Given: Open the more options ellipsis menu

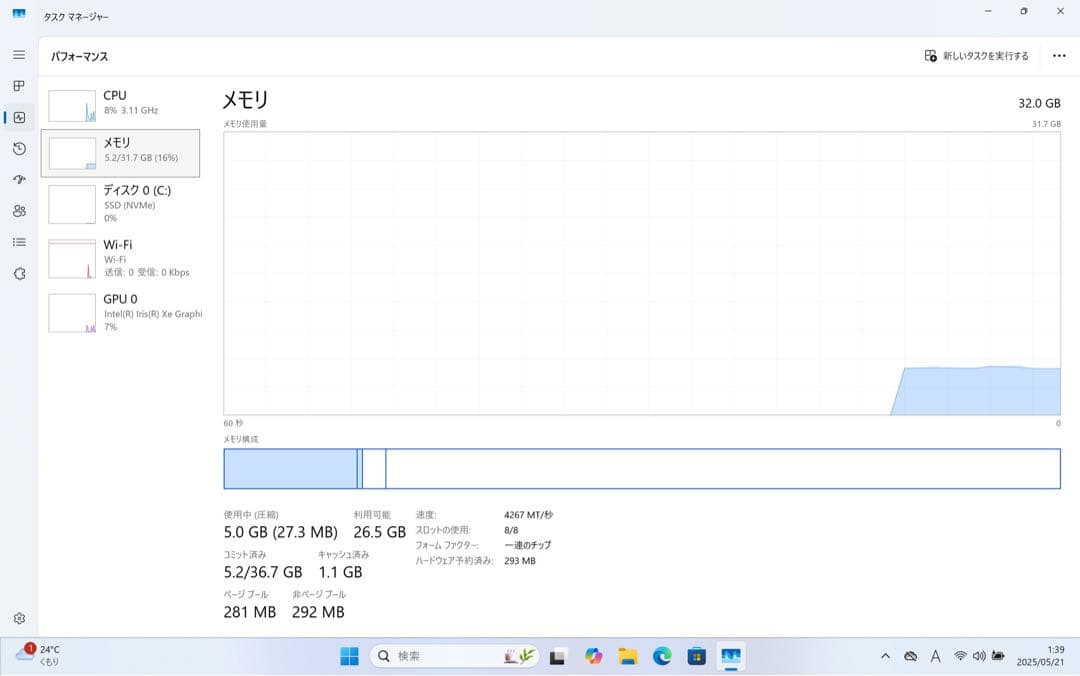Looking at the screenshot, I should (x=1059, y=56).
